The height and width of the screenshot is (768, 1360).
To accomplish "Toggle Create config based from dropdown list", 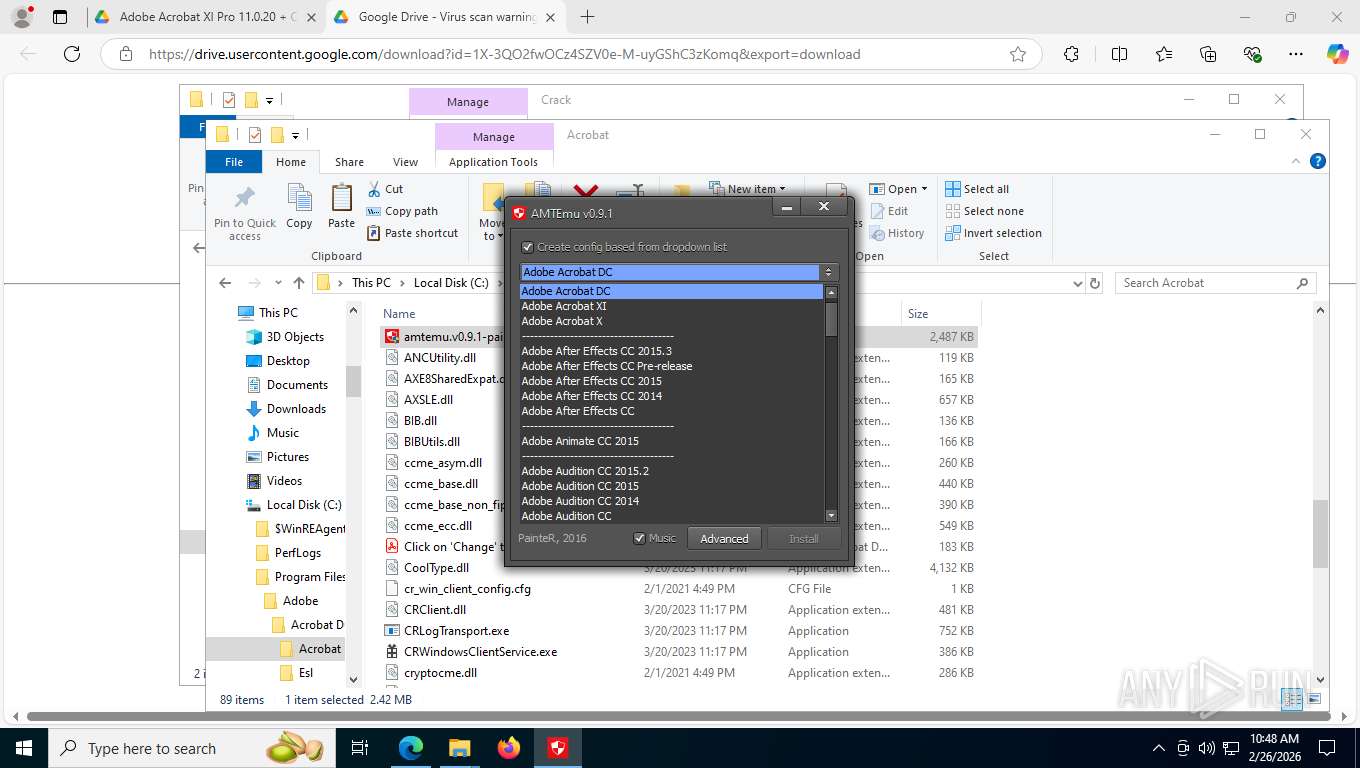I will tap(528, 247).
